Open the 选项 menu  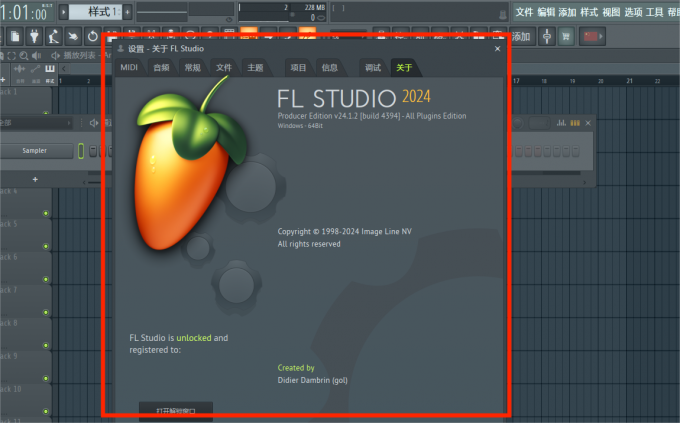[633, 12]
